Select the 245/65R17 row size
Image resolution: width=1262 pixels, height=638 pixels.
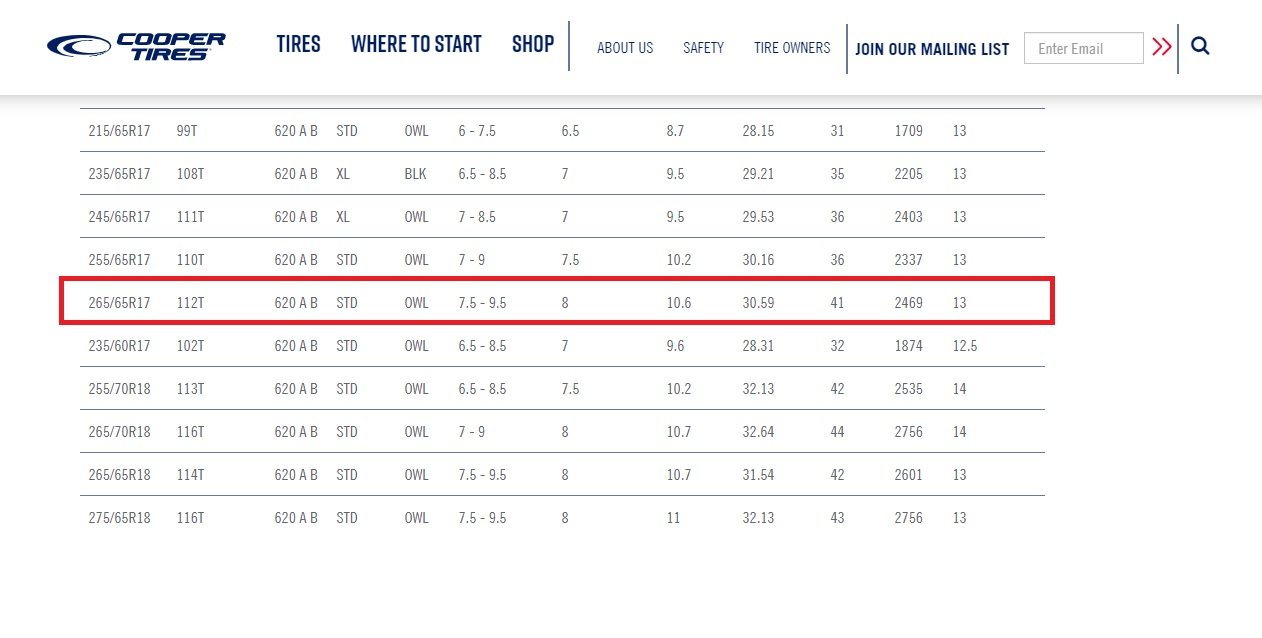119,217
